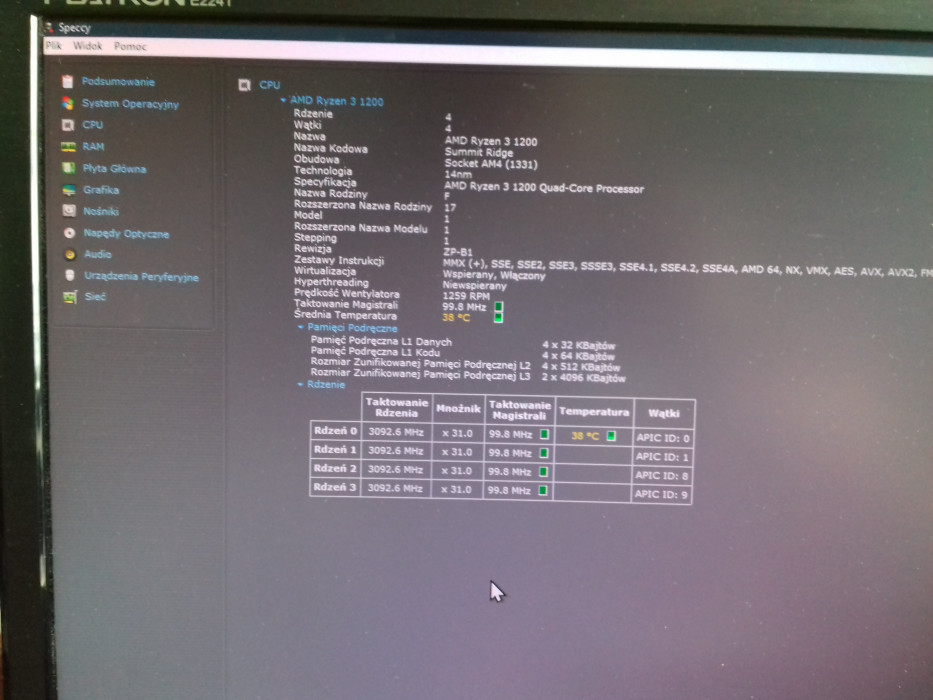Open Płyta Główna section
The height and width of the screenshot is (700, 933).
114,168
